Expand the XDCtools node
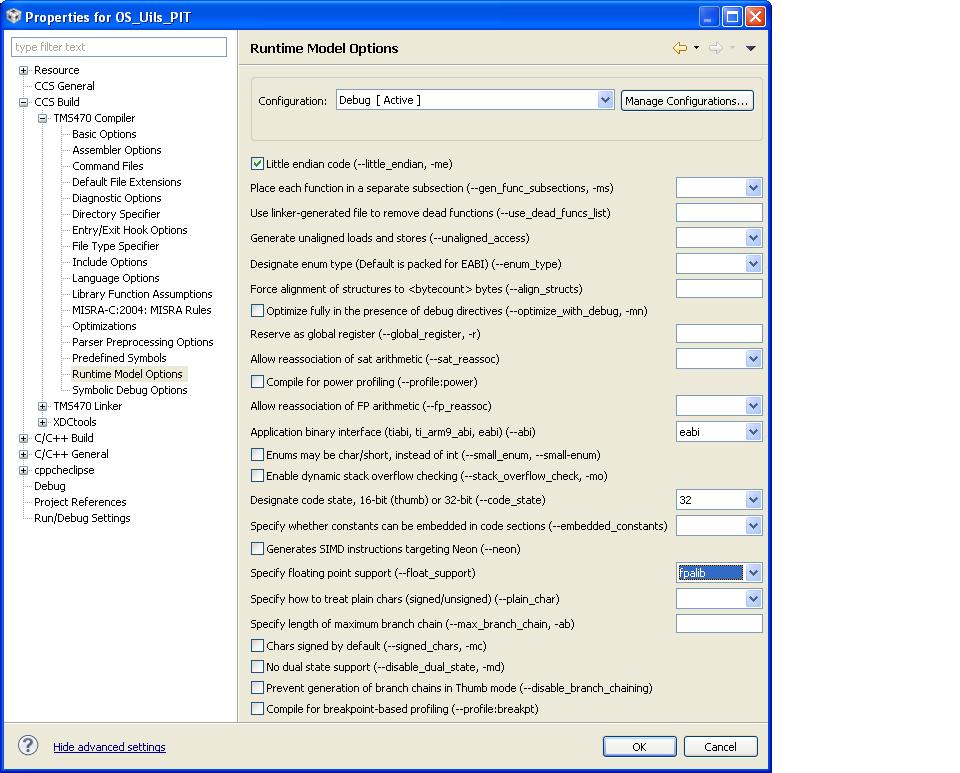 coord(42,422)
